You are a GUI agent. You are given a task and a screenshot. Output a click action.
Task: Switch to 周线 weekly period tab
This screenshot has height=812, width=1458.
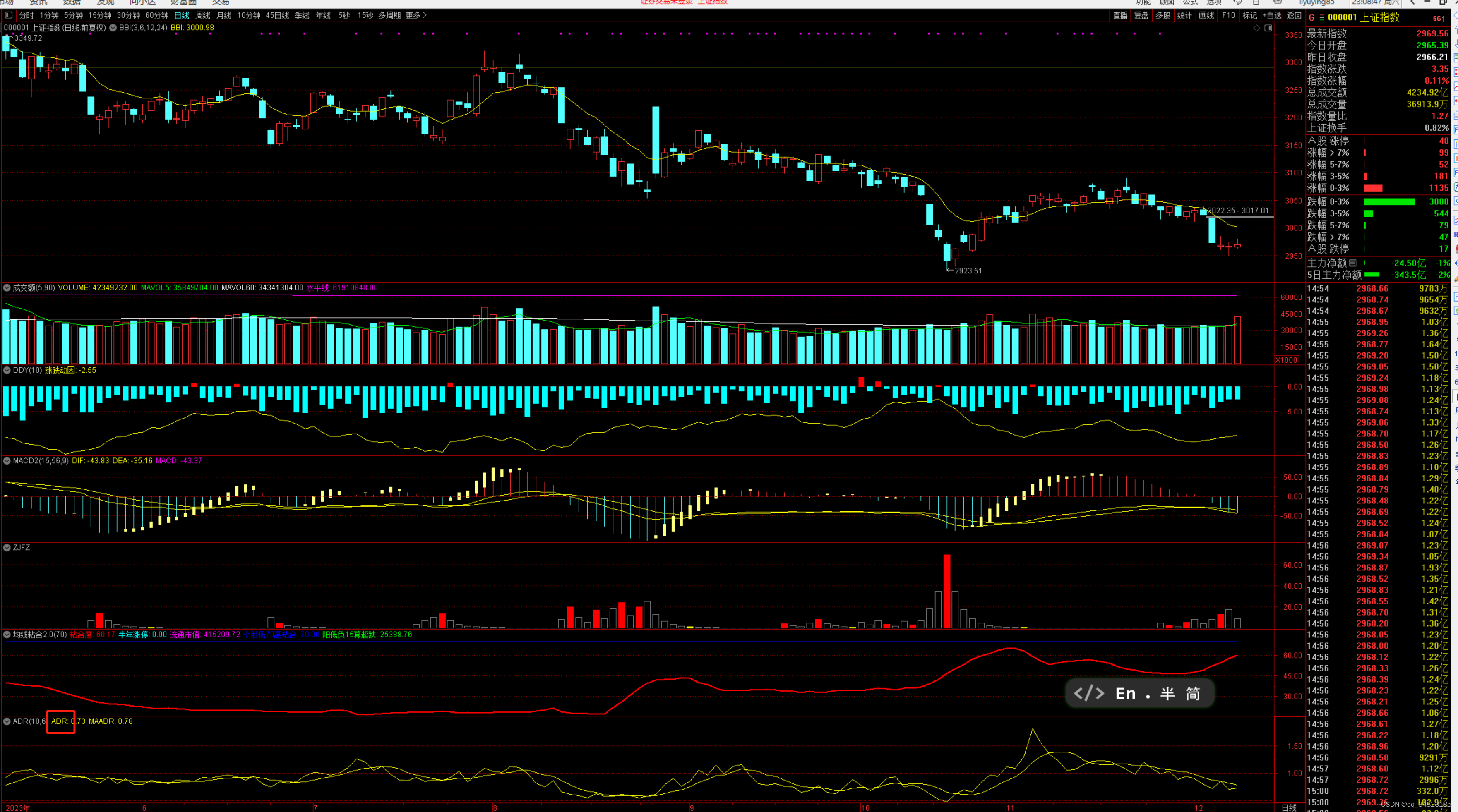point(203,15)
